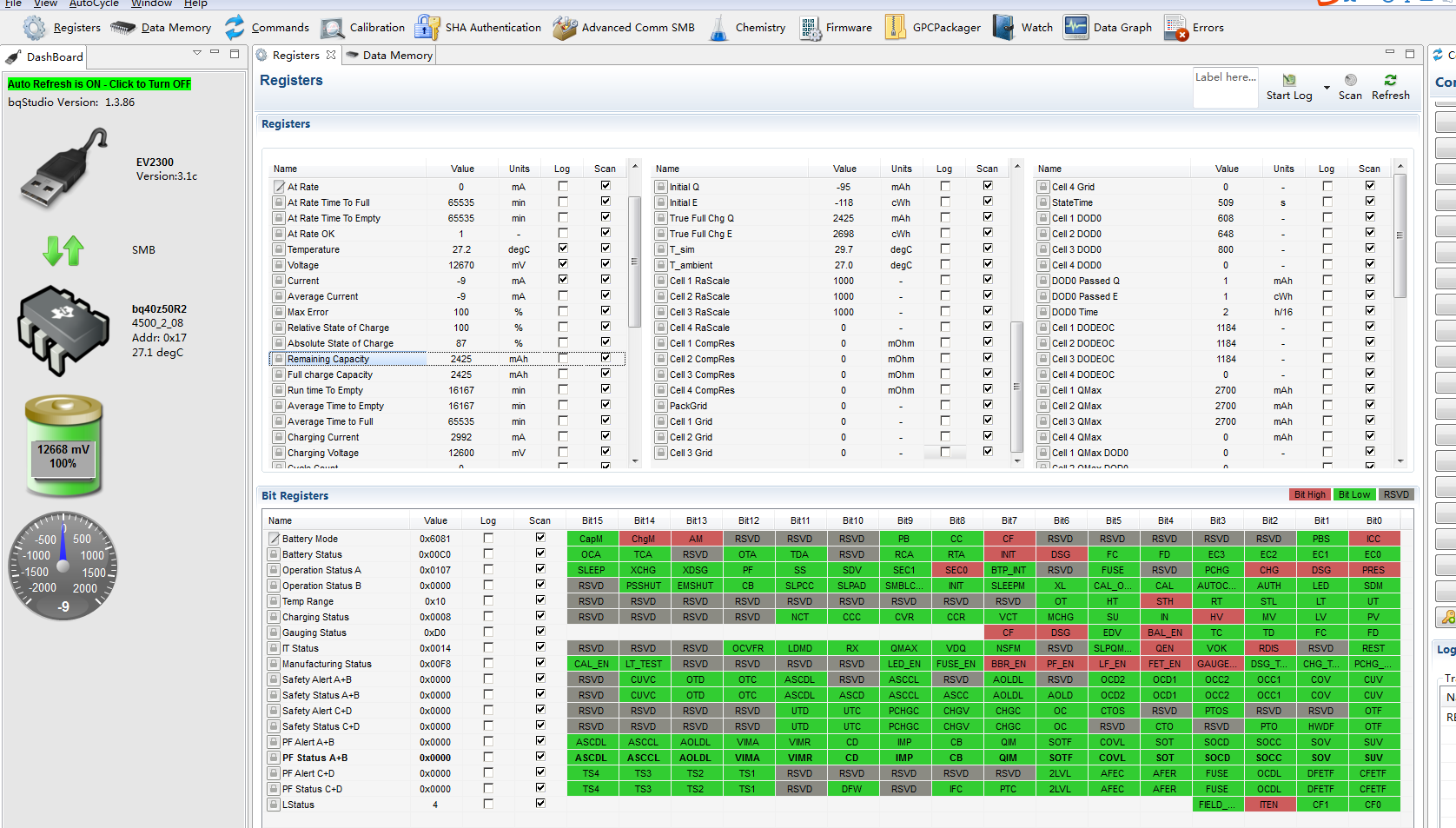The width and height of the screenshot is (1456, 828).
Task: Open the Firmware tool
Action: coord(836,28)
